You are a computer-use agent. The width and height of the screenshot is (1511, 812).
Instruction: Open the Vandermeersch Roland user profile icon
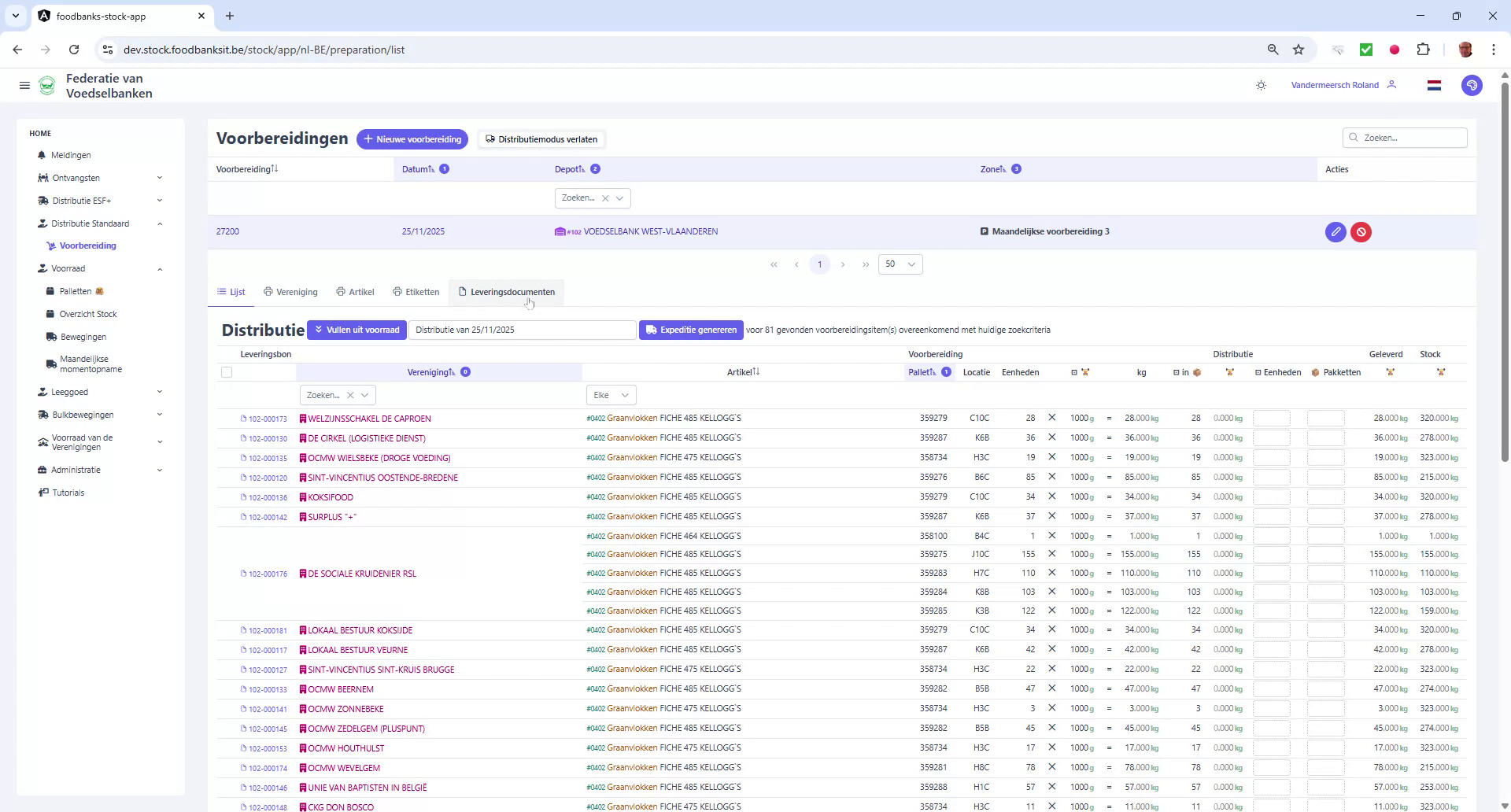point(1393,85)
